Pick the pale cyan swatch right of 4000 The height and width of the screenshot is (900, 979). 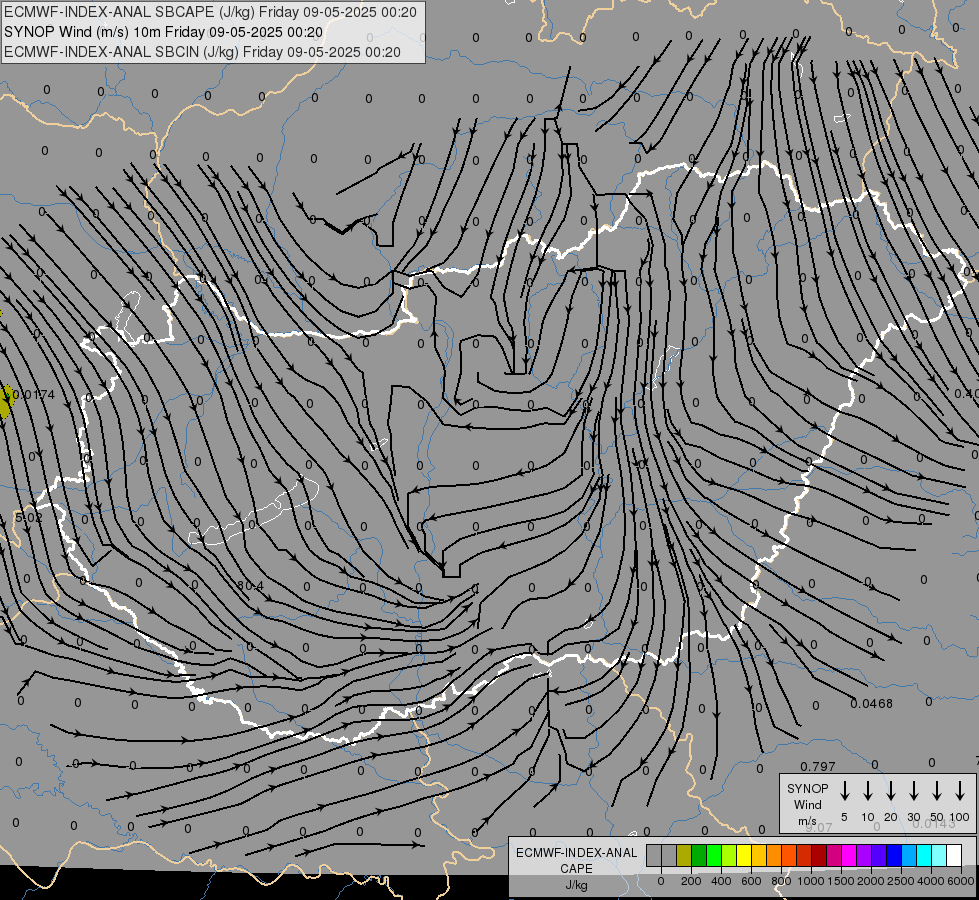click(x=940, y=855)
